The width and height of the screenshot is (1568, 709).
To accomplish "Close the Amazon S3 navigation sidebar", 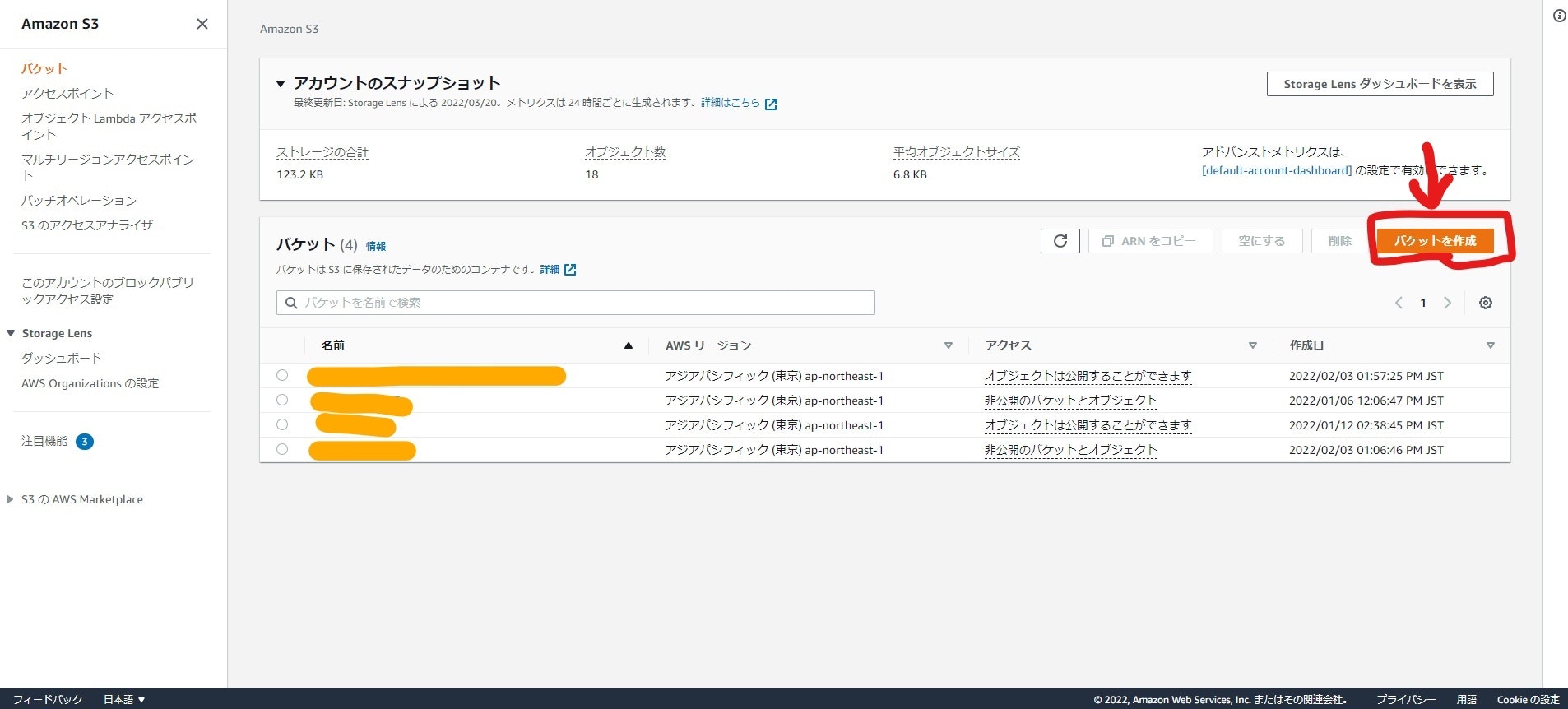I will [x=202, y=24].
